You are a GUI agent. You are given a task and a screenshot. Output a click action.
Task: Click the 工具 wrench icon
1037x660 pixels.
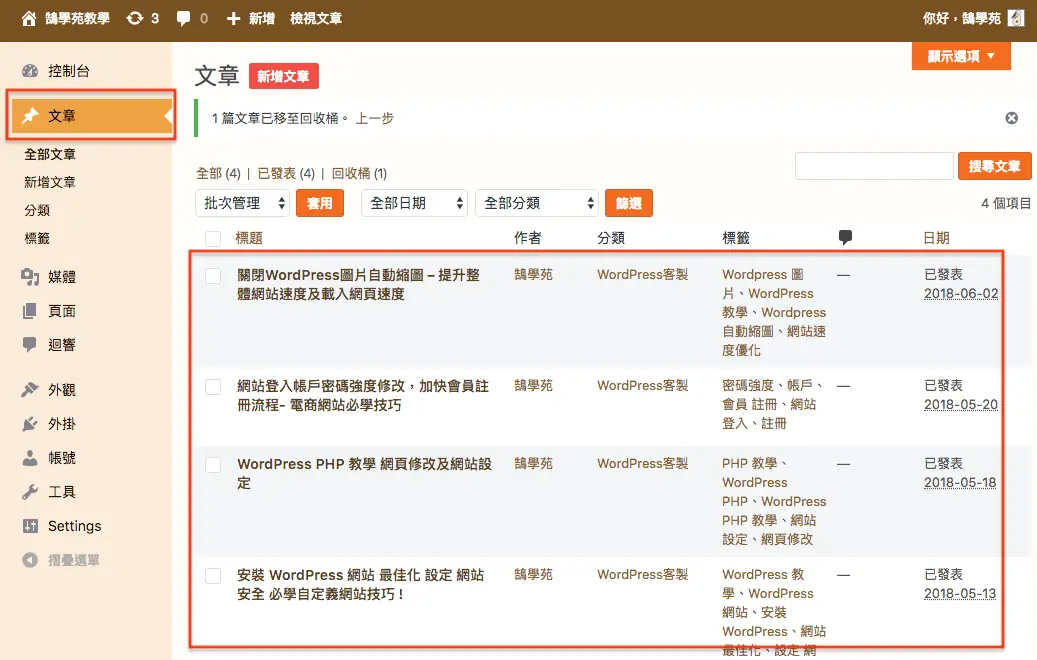point(30,492)
